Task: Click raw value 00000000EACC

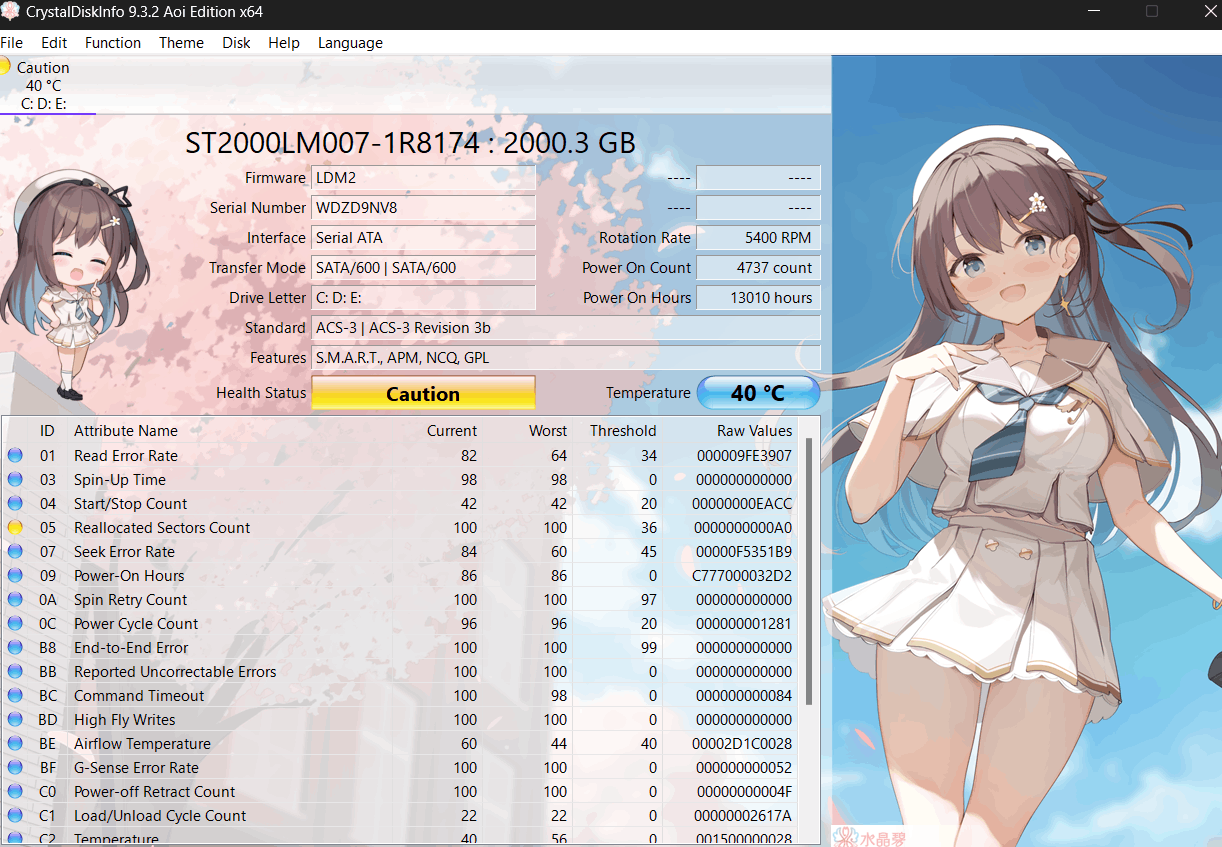Action: coord(743,504)
